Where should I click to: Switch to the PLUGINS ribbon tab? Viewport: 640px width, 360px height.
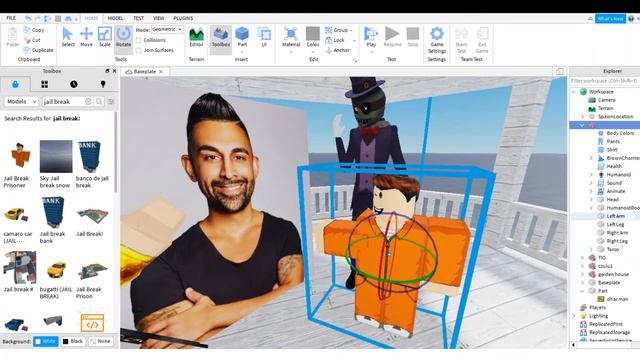183,18
